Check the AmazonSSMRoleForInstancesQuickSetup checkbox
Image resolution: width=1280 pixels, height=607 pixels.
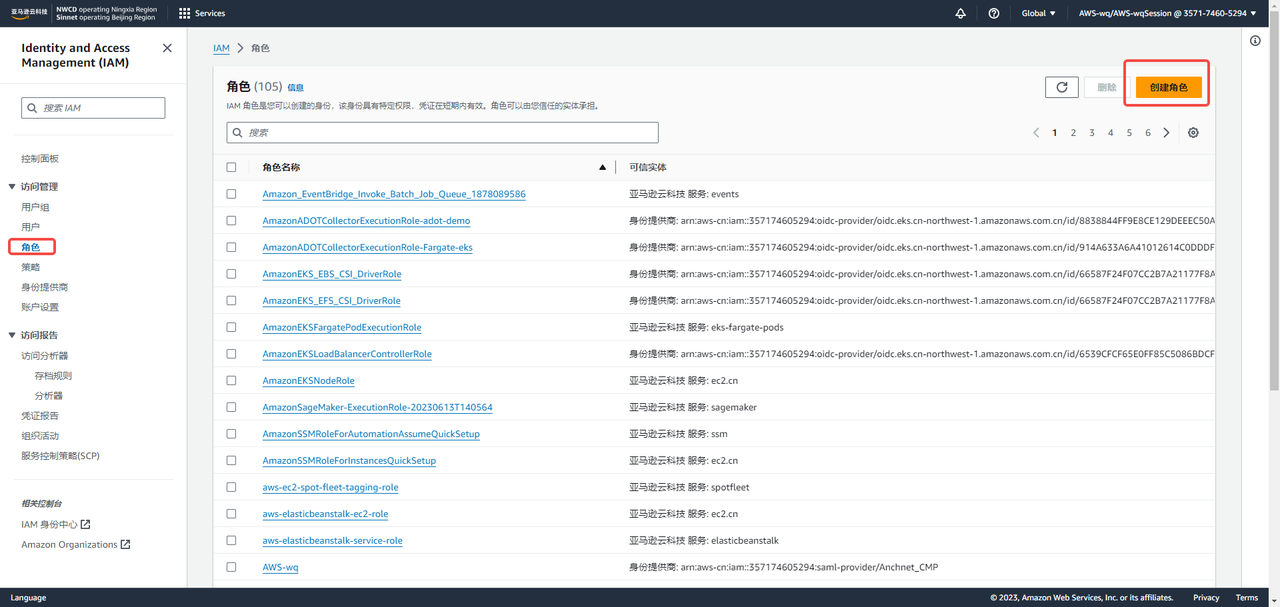click(232, 460)
